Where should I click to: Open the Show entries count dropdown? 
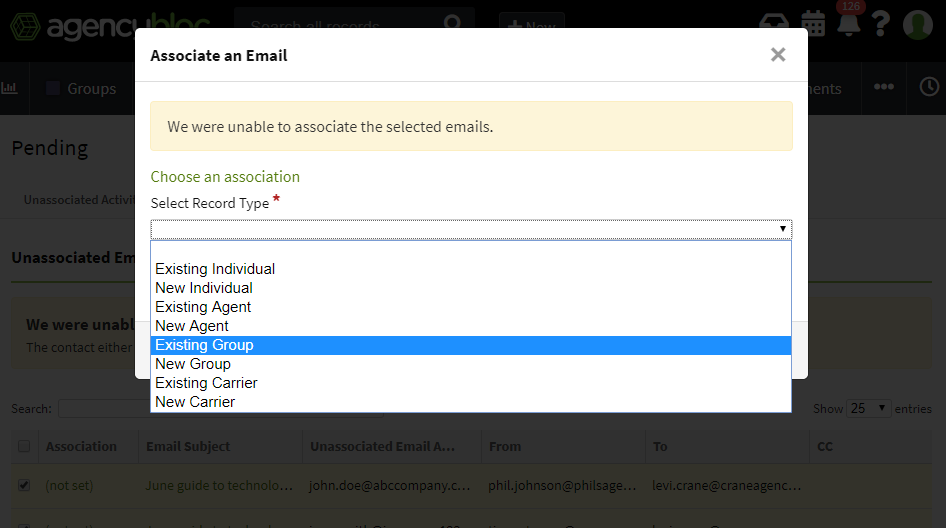[x=868, y=409]
